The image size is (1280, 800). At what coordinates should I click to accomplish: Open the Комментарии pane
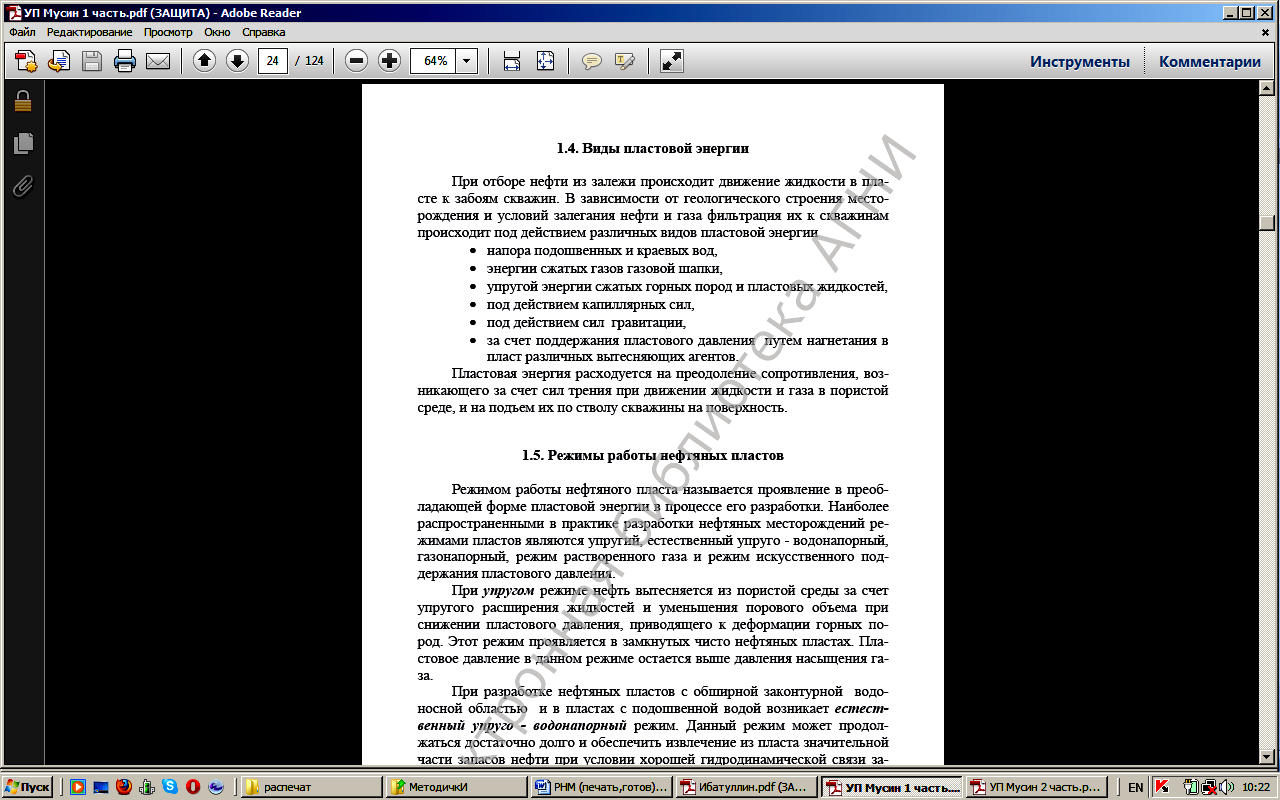tap(1210, 61)
